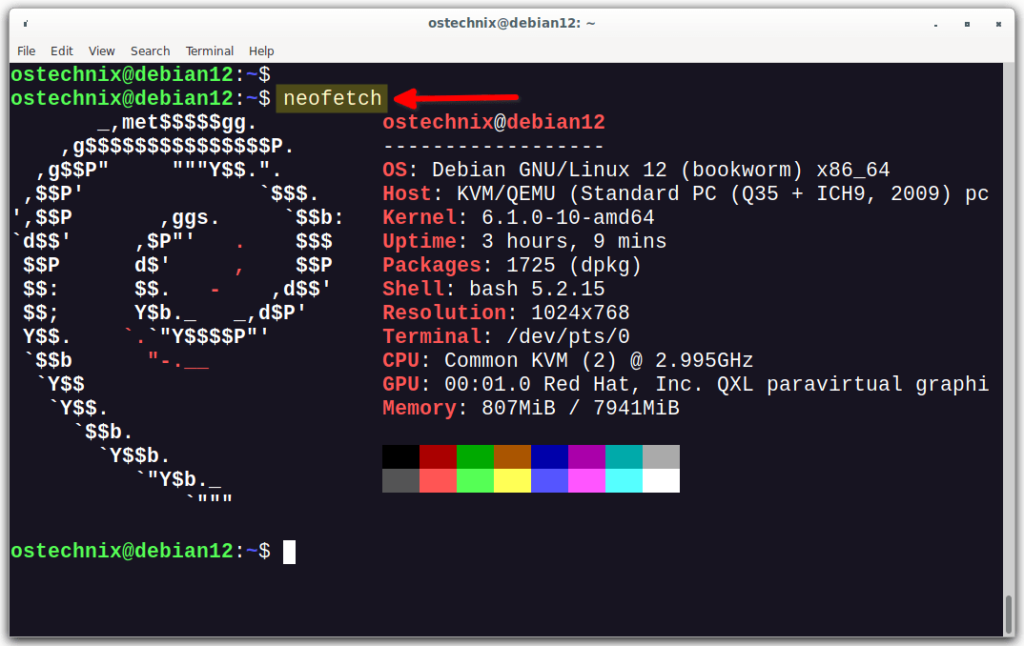Click the magenta color swatch

point(585,455)
